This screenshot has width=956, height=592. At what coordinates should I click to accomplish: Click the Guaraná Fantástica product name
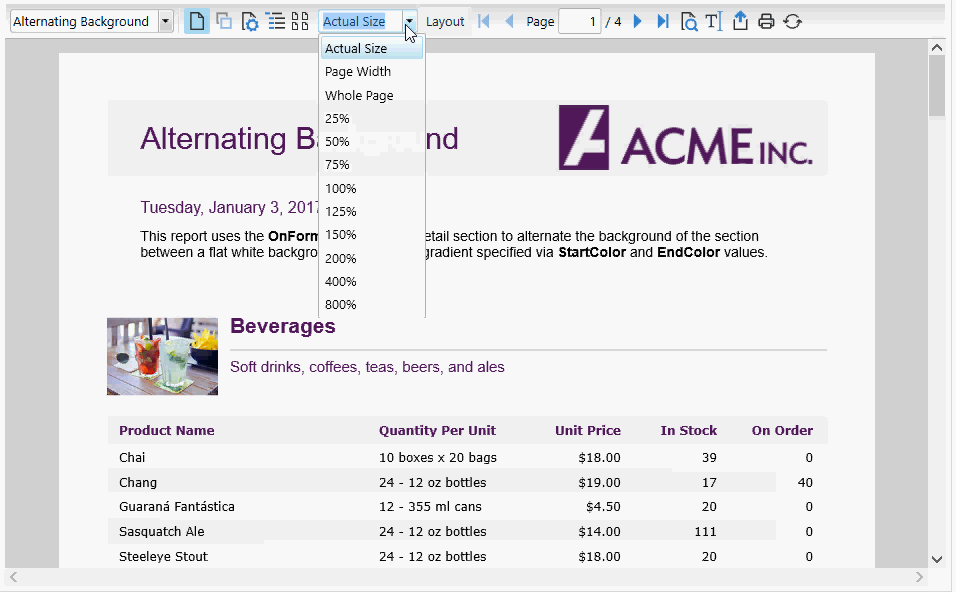point(177,507)
